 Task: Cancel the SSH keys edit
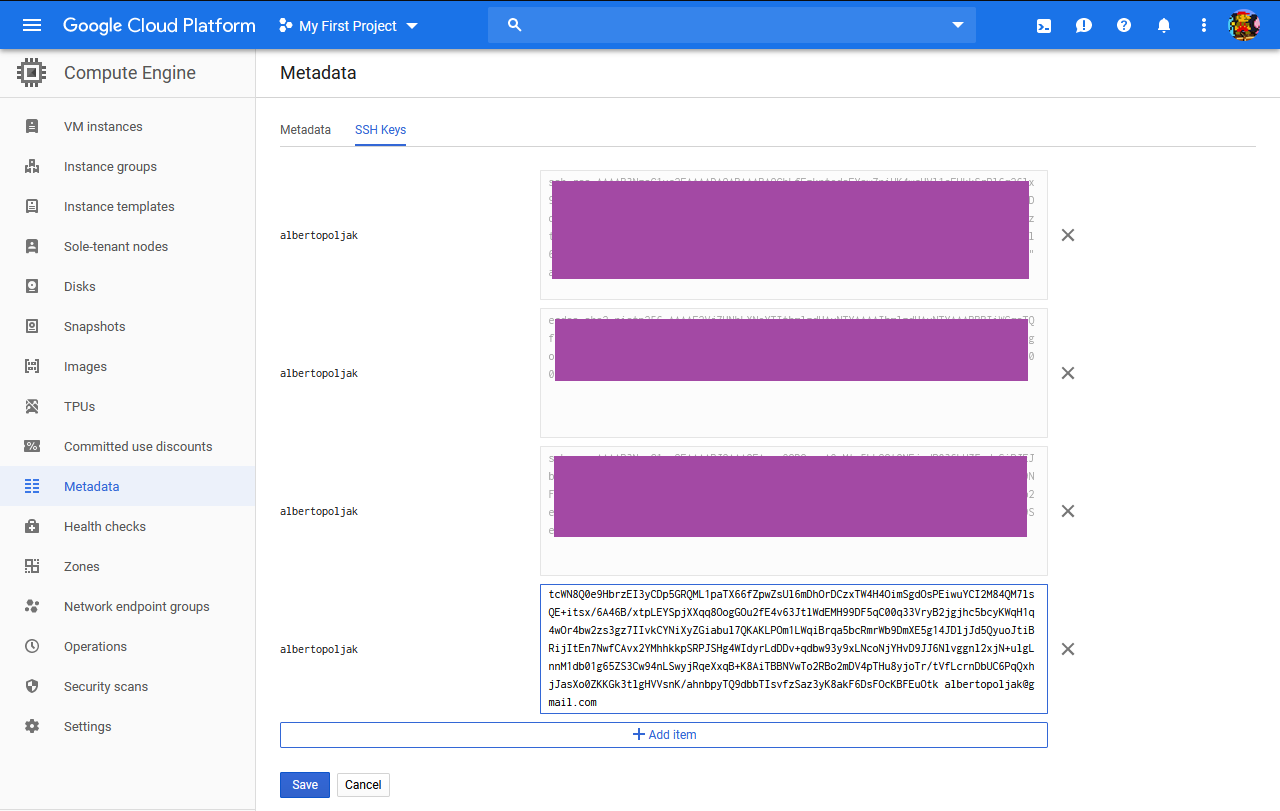[363, 785]
